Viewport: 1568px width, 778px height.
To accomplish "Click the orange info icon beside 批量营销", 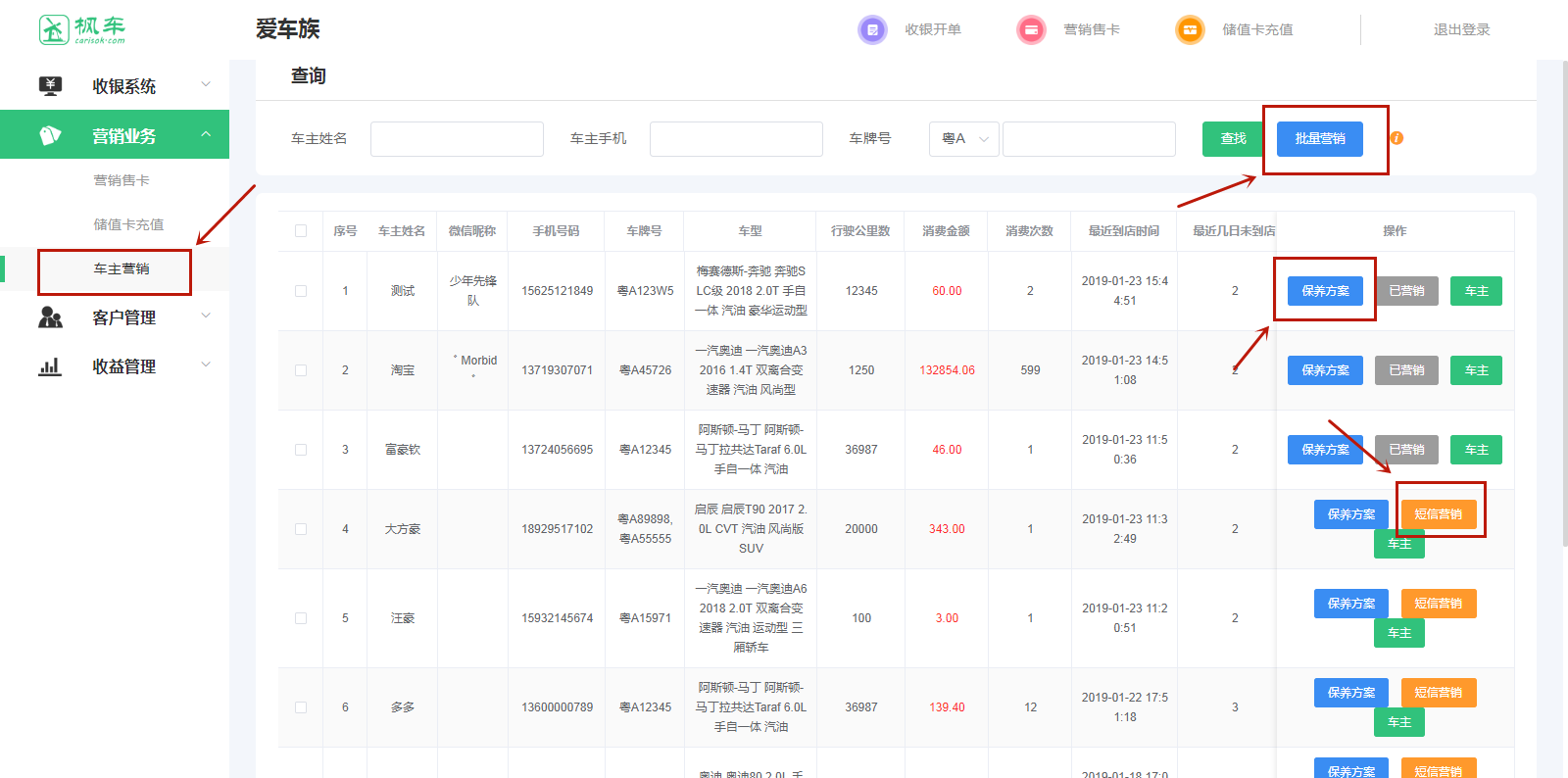I will pyautogui.click(x=1396, y=138).
